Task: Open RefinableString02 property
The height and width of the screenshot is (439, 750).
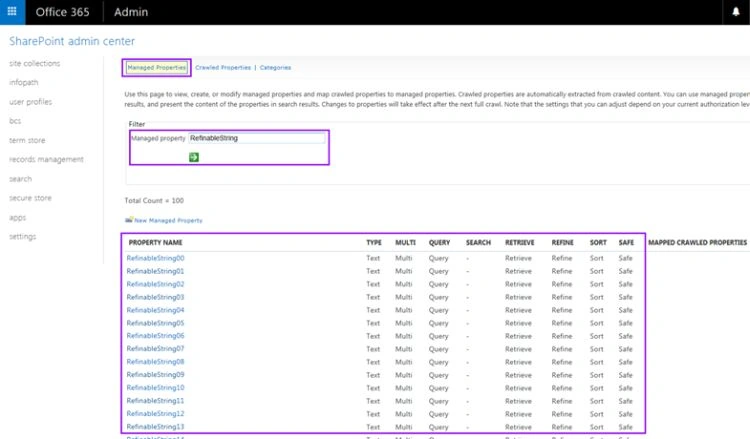Action: (155, 284)
